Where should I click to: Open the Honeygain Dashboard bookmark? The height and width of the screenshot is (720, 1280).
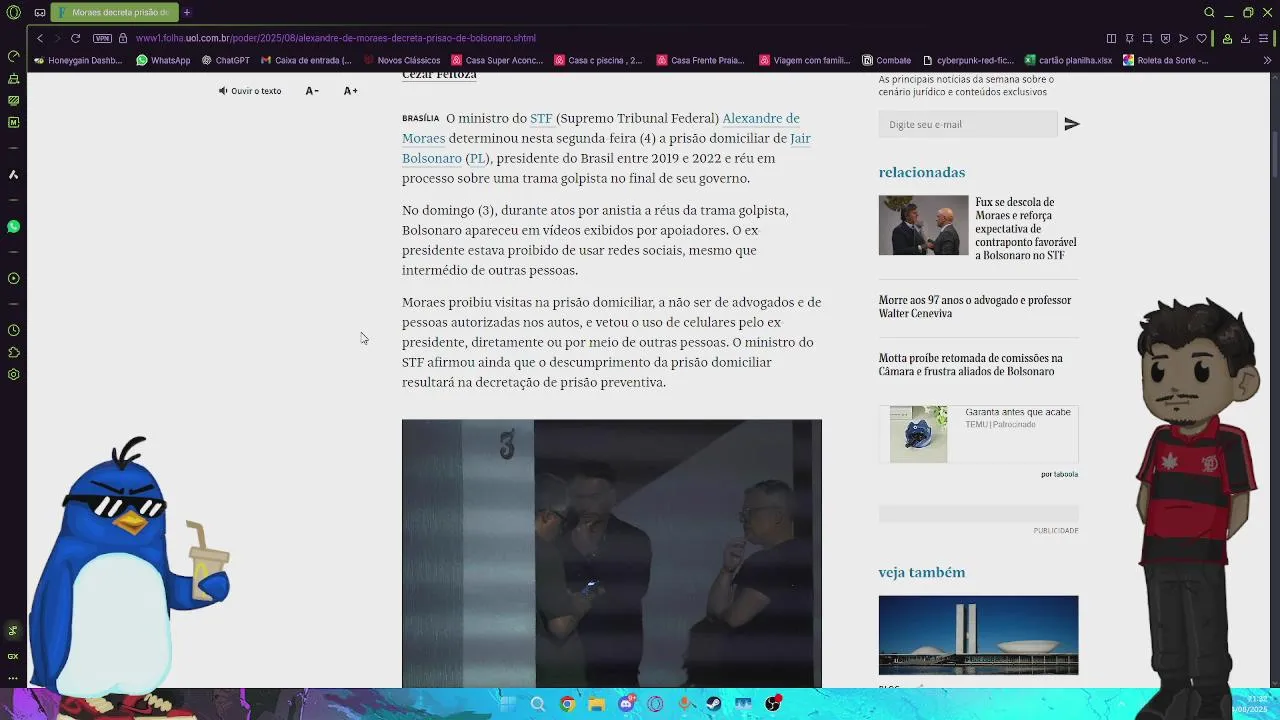click(x=78, y=60)
